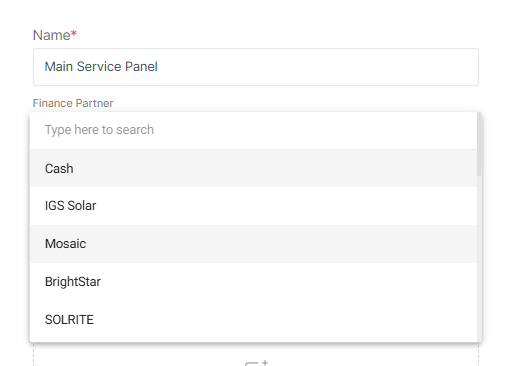This screenshot has width=512, height=366.
Task: Choose SOLRITE finance partner option
Action: pyautogui.click(x=253, y=320)
